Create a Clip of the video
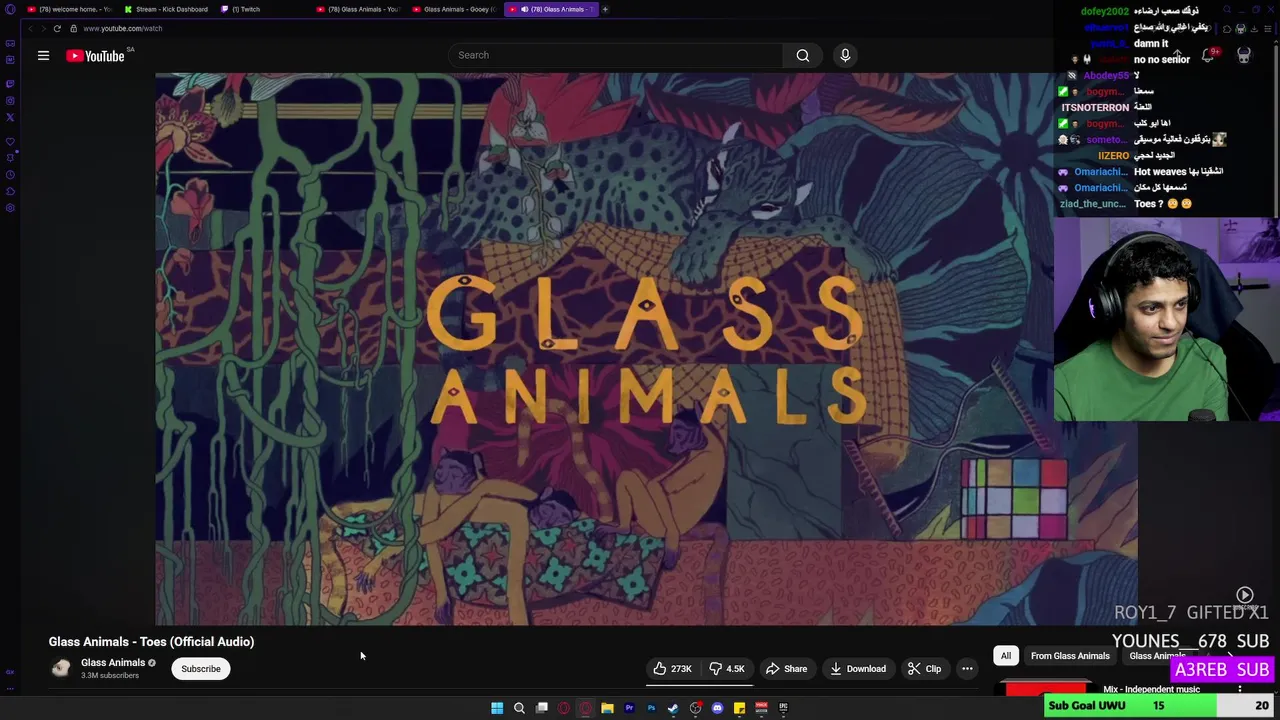The width and height of the screenshot is (1280, 720). point(924,669)
